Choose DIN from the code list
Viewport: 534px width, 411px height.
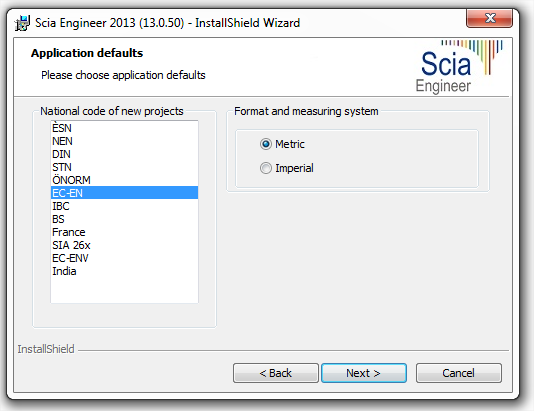point(124,154)
